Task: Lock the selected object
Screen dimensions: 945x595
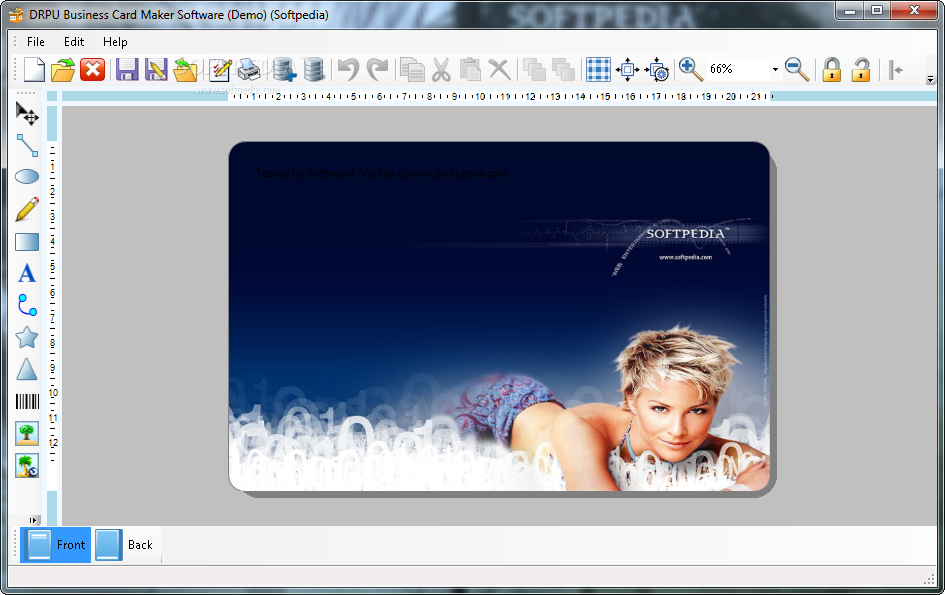Action: tap(832, 69)
